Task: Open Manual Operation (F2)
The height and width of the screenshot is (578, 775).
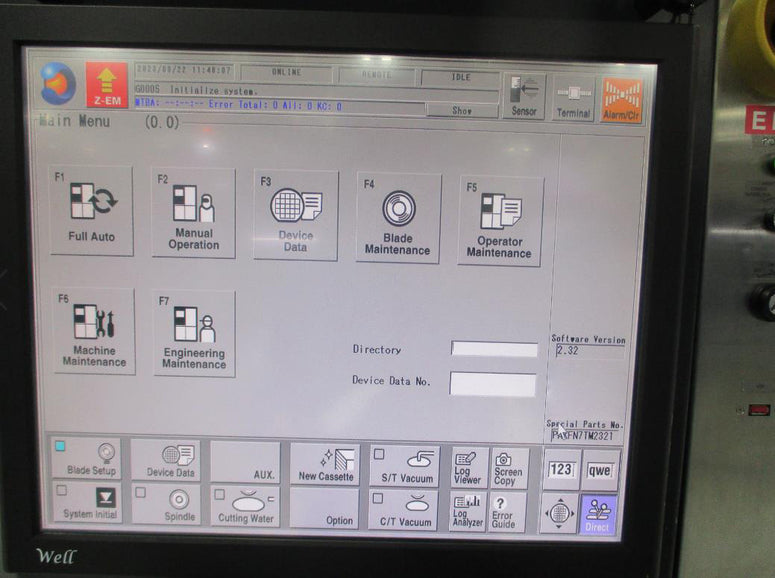Action: tap(193, 213)
